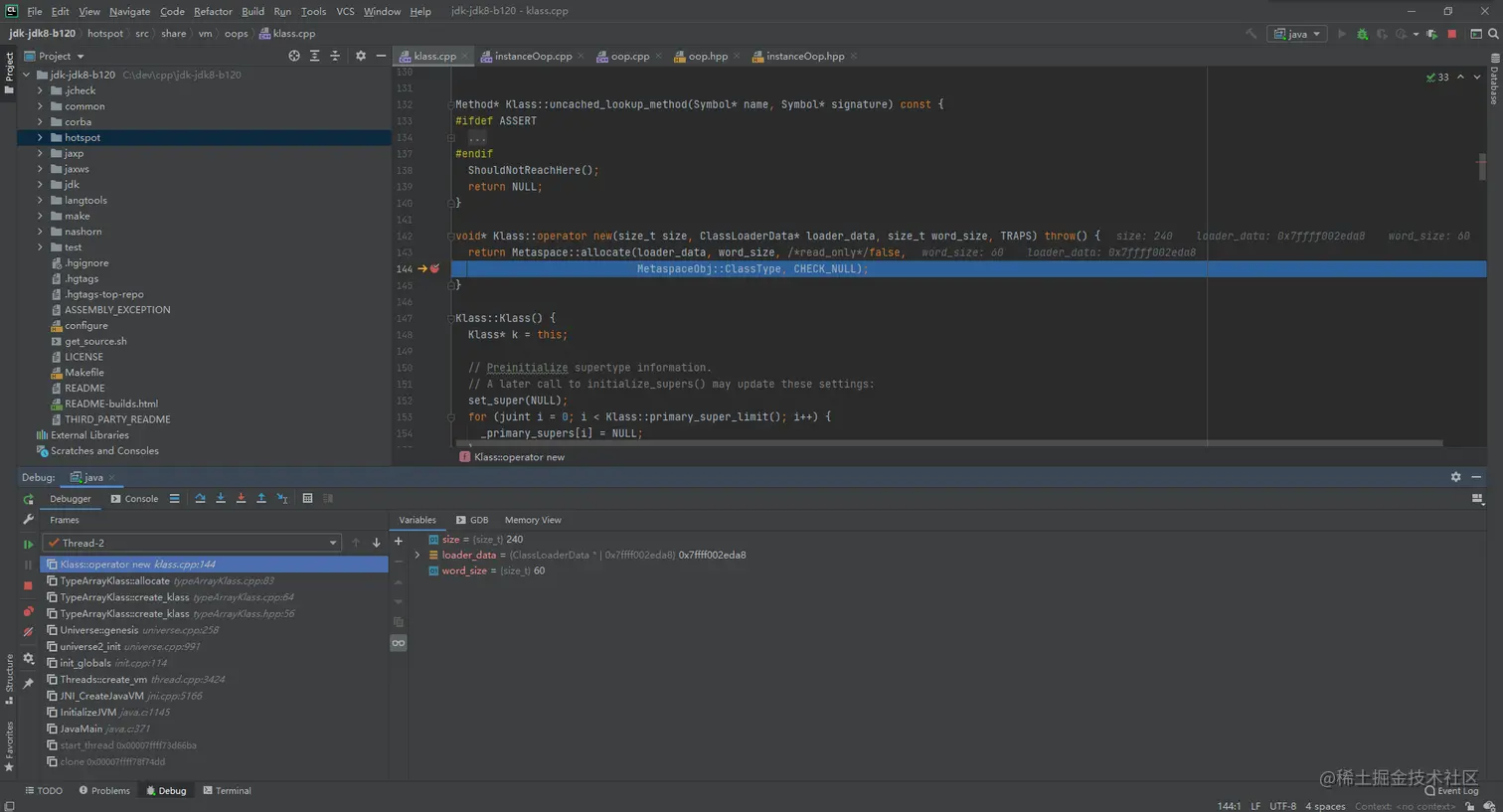The width and height of the screenshot is (1503, 812).
Task: Select the README-builds.html file
Action: (x=111, y=404)
